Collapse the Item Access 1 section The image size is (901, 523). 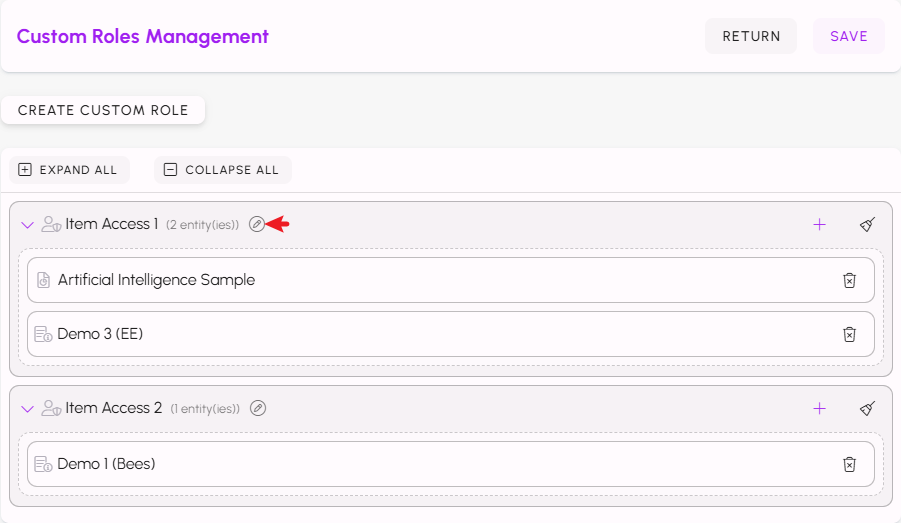pos(27,225)
